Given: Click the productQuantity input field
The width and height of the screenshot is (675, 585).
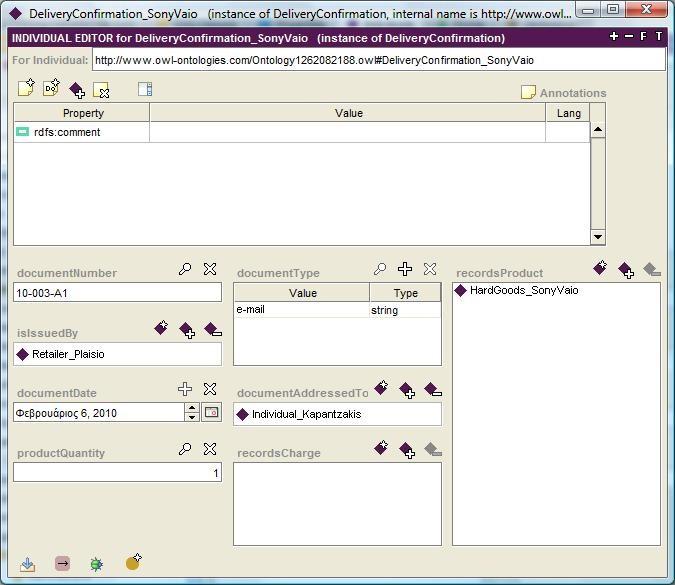Looking at the screenshot, I should (118, 473).
